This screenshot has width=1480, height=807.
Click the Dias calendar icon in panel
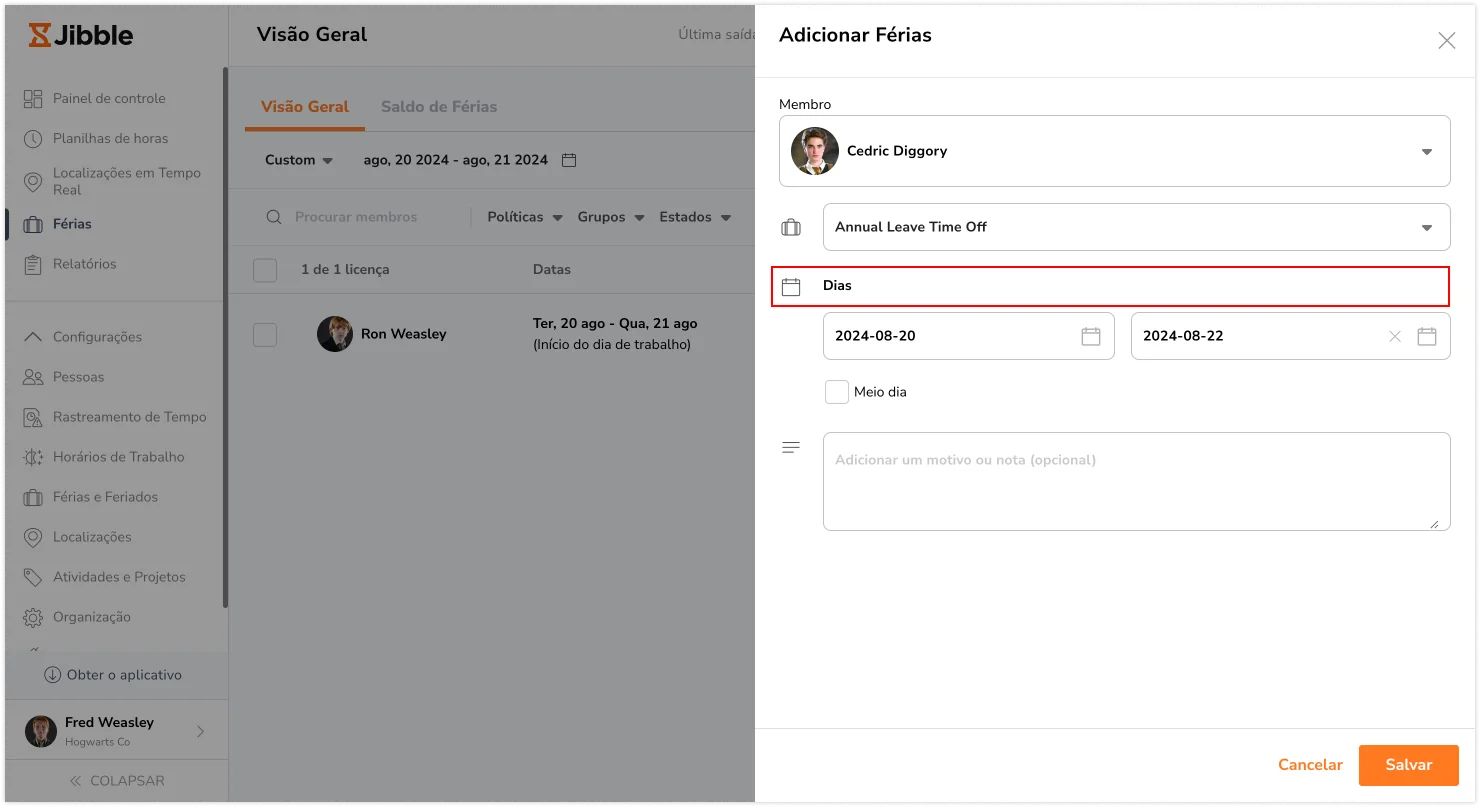pyautogui.click(x=791, y=287)
